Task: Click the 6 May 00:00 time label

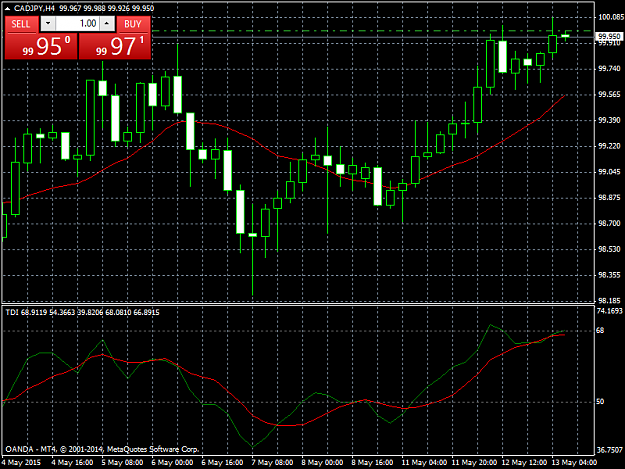Action: tap(172, 463)
